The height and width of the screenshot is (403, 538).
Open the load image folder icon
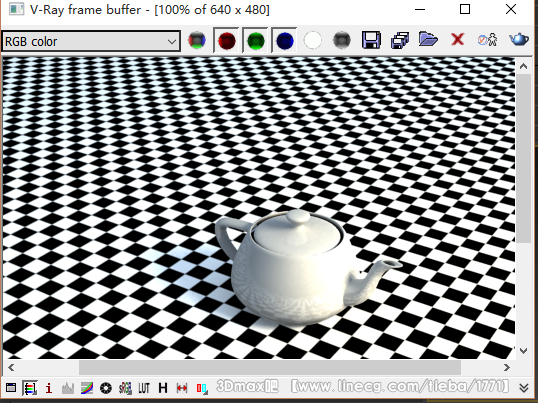coord(428,39)
